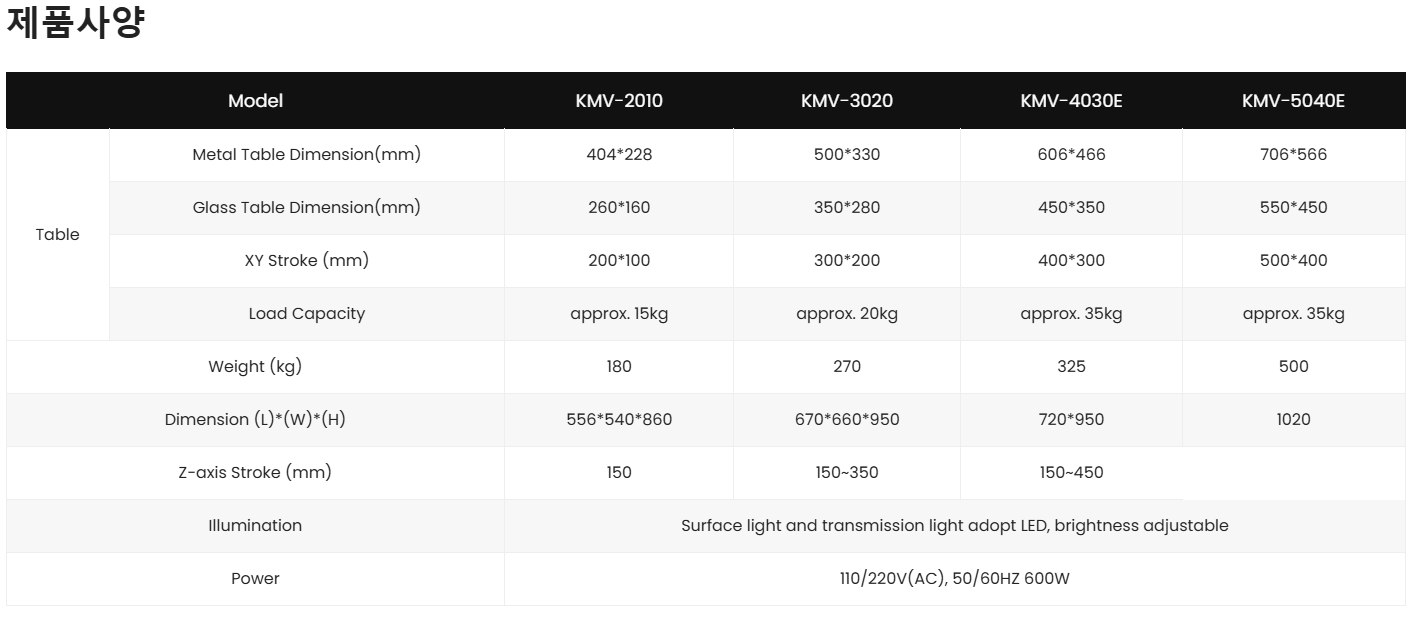This screenshot has height=617, width=1420.
Task: Select the Dimension (L)*(W)*(H) label
Action: pyautogui.click(x=255, y=420)
